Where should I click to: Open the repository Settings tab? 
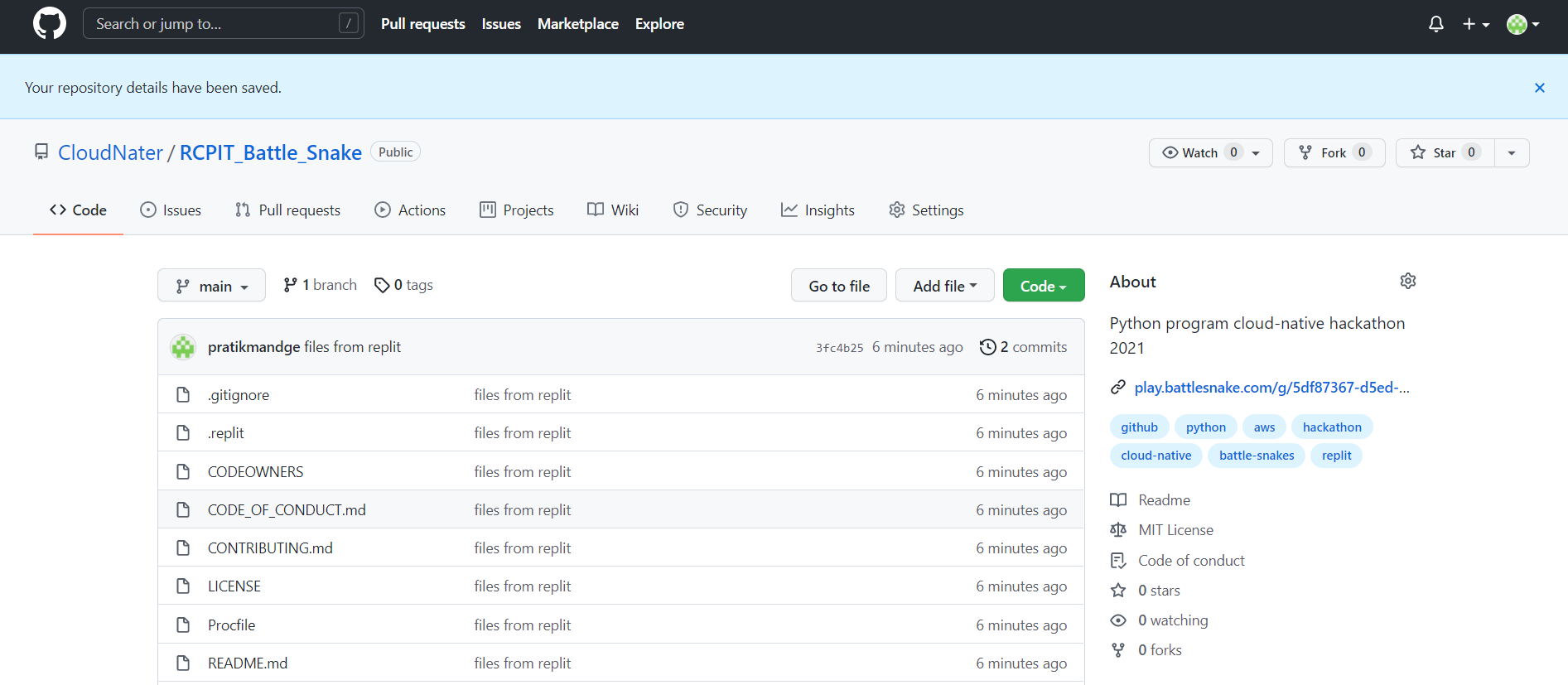[926, 210]
